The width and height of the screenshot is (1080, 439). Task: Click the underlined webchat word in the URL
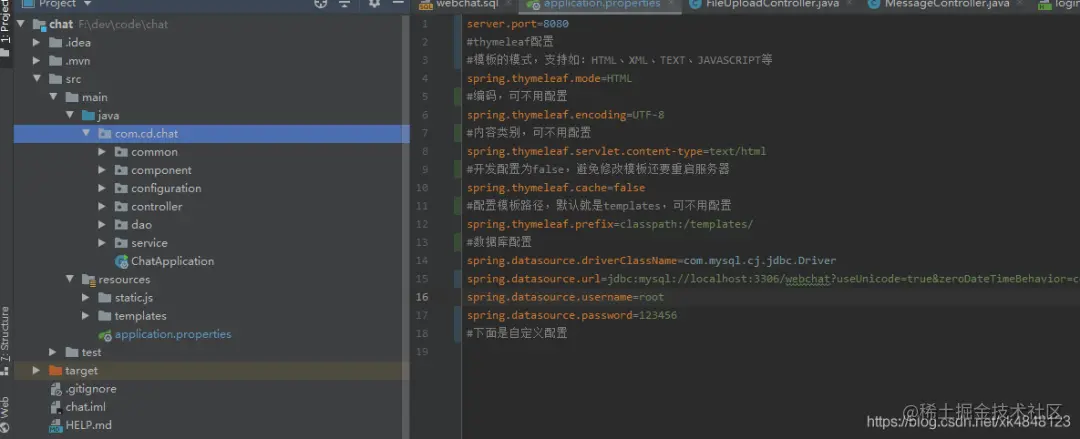807,279
